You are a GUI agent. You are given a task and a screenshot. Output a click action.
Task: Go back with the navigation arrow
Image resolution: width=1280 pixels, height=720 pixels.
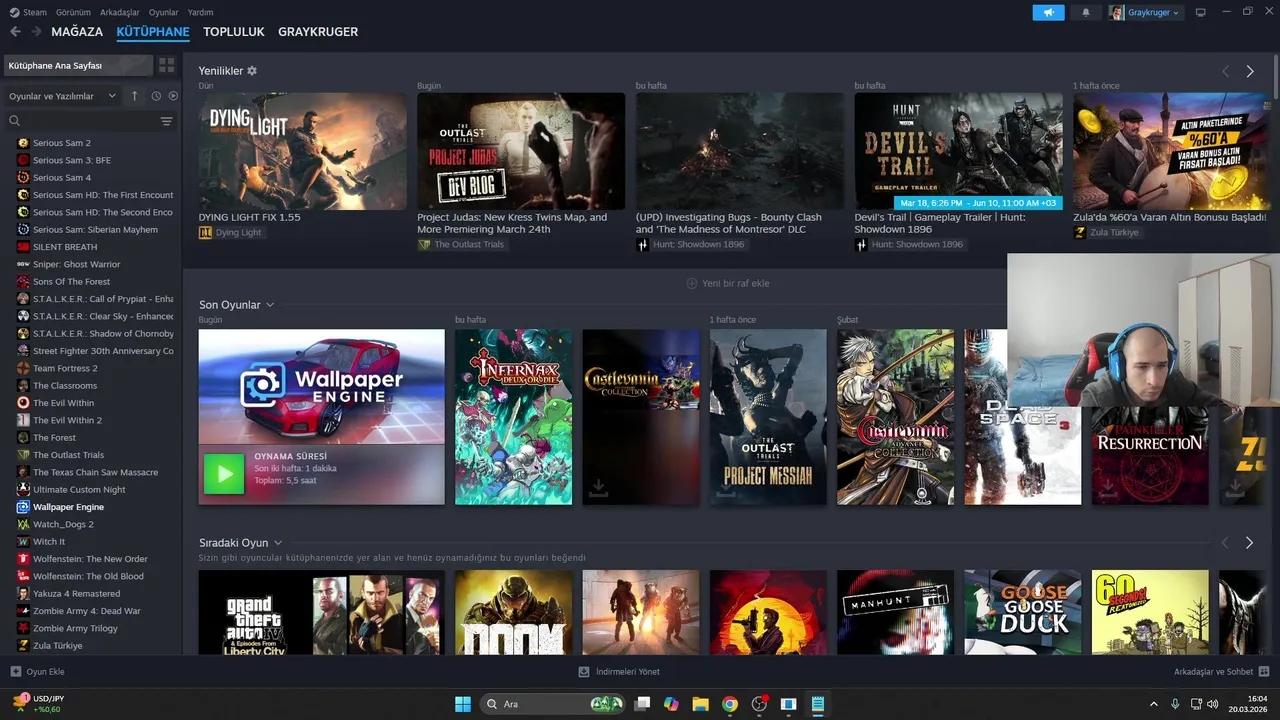(x=15, y=32)
